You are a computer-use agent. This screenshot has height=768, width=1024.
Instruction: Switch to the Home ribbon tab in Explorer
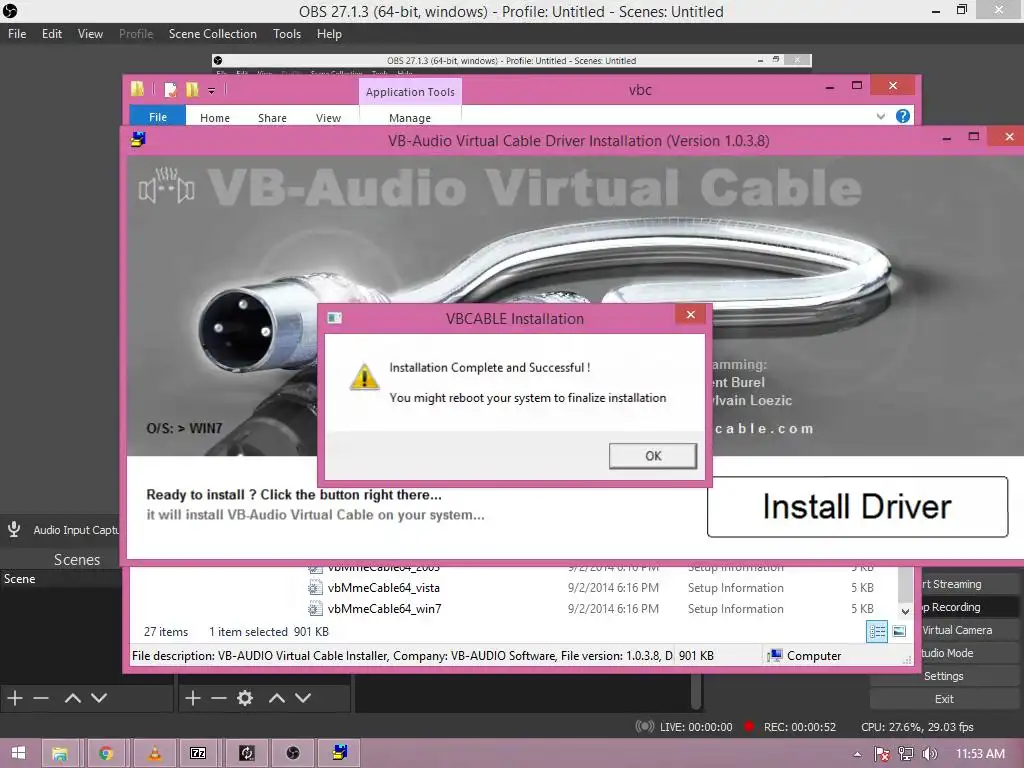[x=215, y=118]
